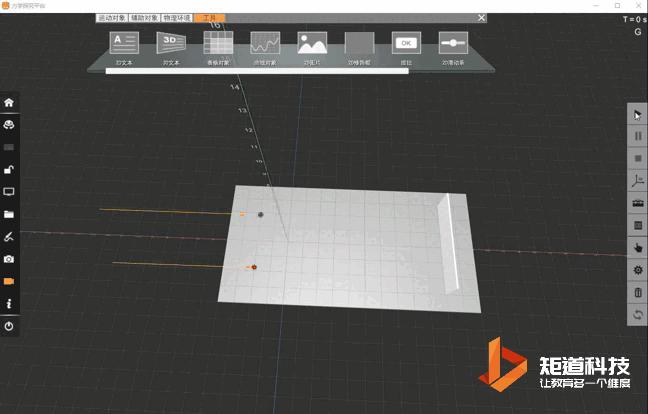Switch to the 辅助对象 tab
The width and height of the screenshot is (648, 414).
(144, 18)
